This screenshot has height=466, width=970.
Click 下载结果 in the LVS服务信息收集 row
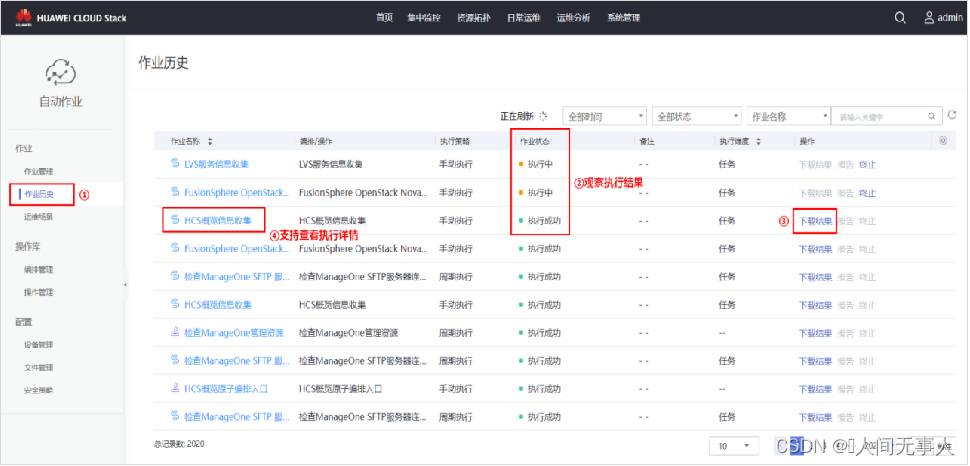[x=815, y=165]
